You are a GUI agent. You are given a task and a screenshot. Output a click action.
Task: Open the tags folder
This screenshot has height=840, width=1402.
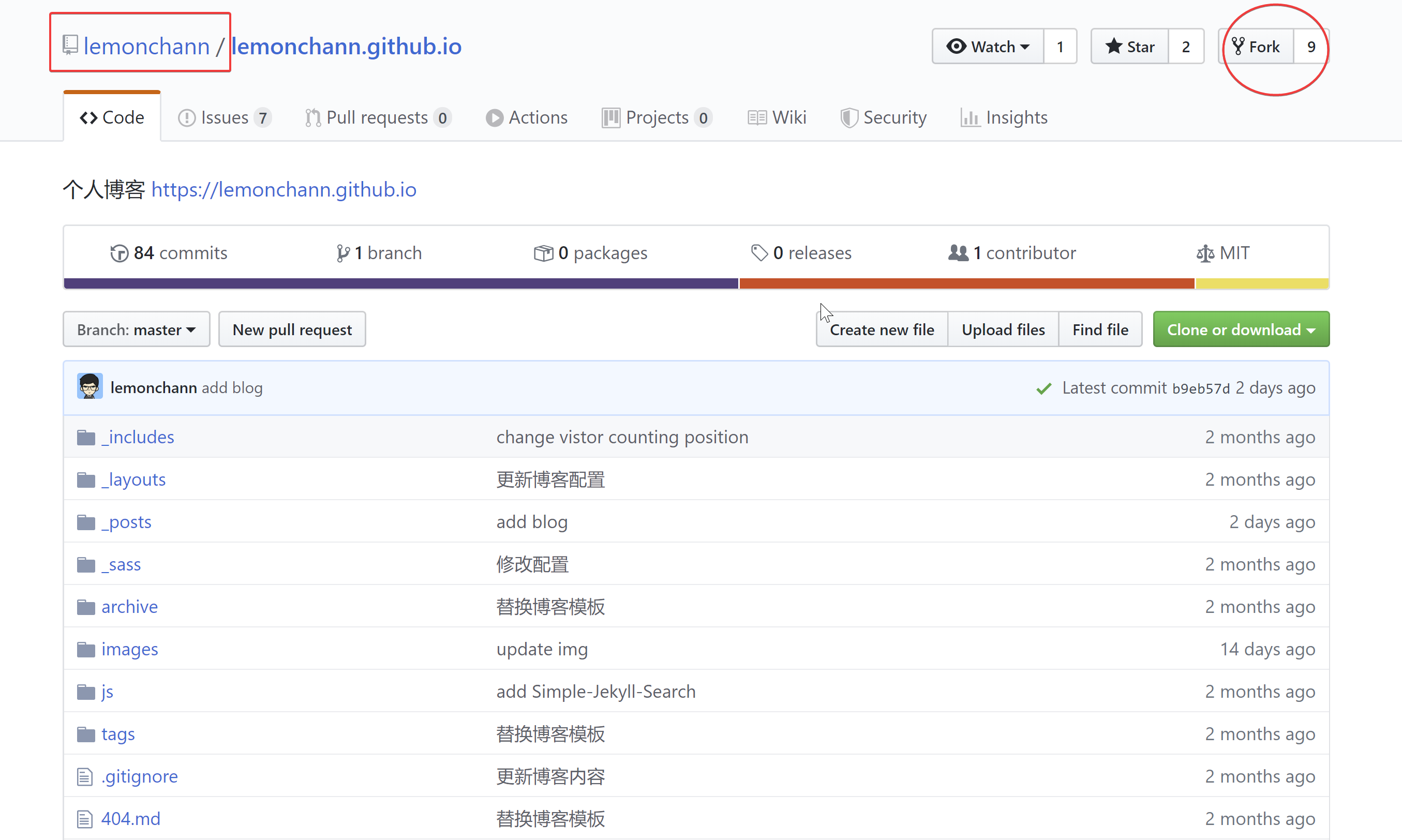click(x=118, y=734)
